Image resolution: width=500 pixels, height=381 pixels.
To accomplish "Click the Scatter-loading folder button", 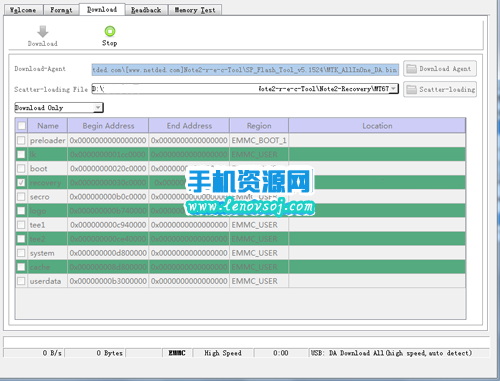I will (x=440, y=89).
